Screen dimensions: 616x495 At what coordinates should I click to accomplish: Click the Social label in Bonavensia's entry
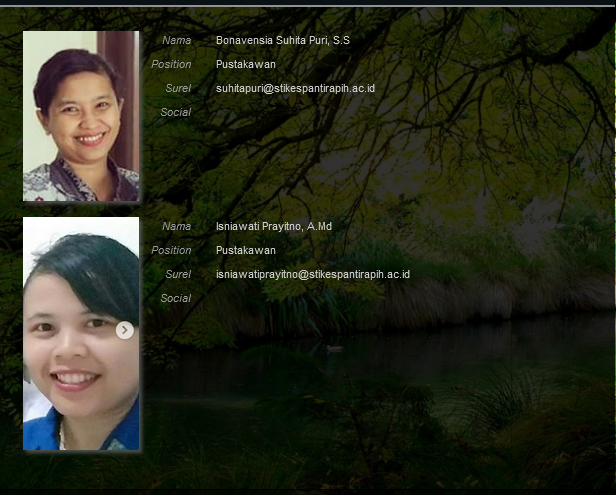click(x=175, y=113)
